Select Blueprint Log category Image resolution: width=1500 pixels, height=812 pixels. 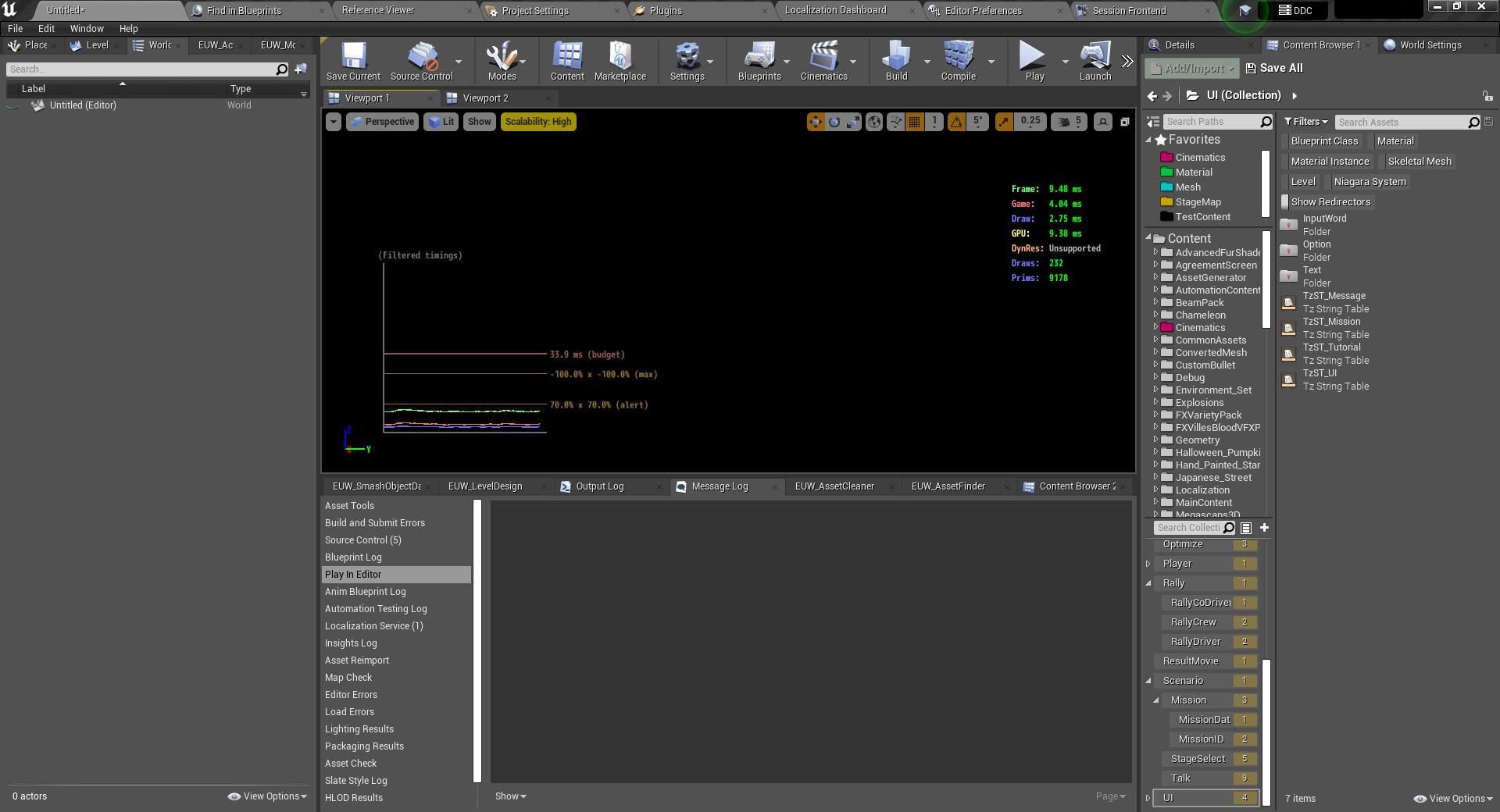pyautogui.click(x=396, y=557)
